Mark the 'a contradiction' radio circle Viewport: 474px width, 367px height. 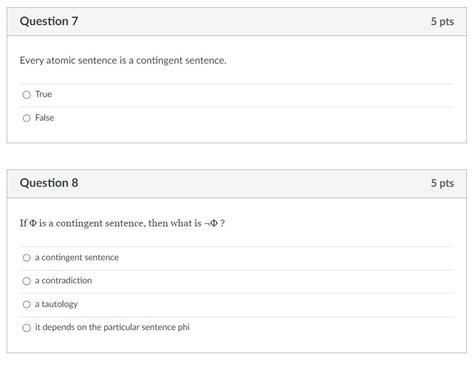pyautogui.click(x=27, y=281)
